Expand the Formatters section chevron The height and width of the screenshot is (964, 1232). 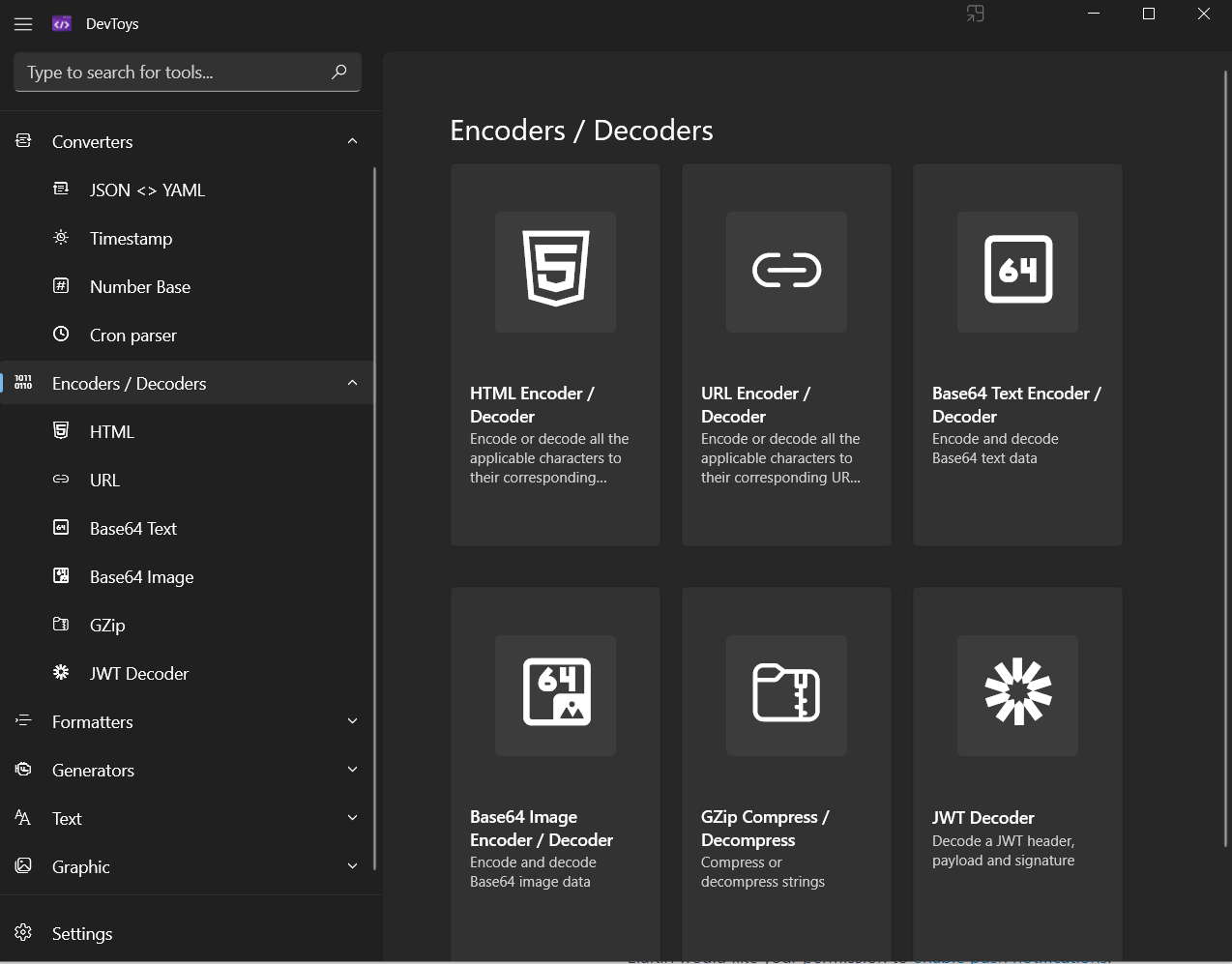click(352, 721)
